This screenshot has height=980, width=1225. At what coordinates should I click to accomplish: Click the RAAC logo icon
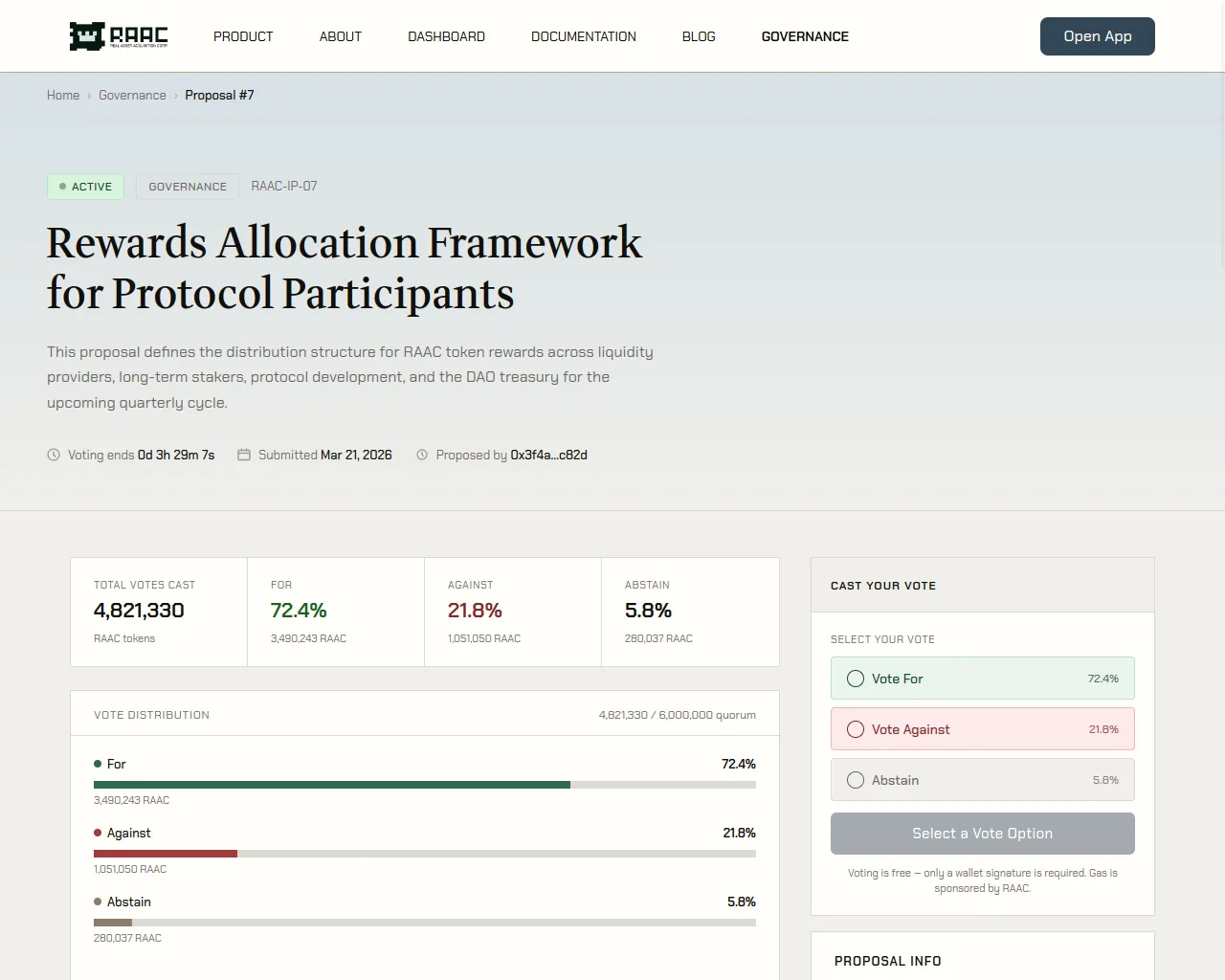(86, 36)
